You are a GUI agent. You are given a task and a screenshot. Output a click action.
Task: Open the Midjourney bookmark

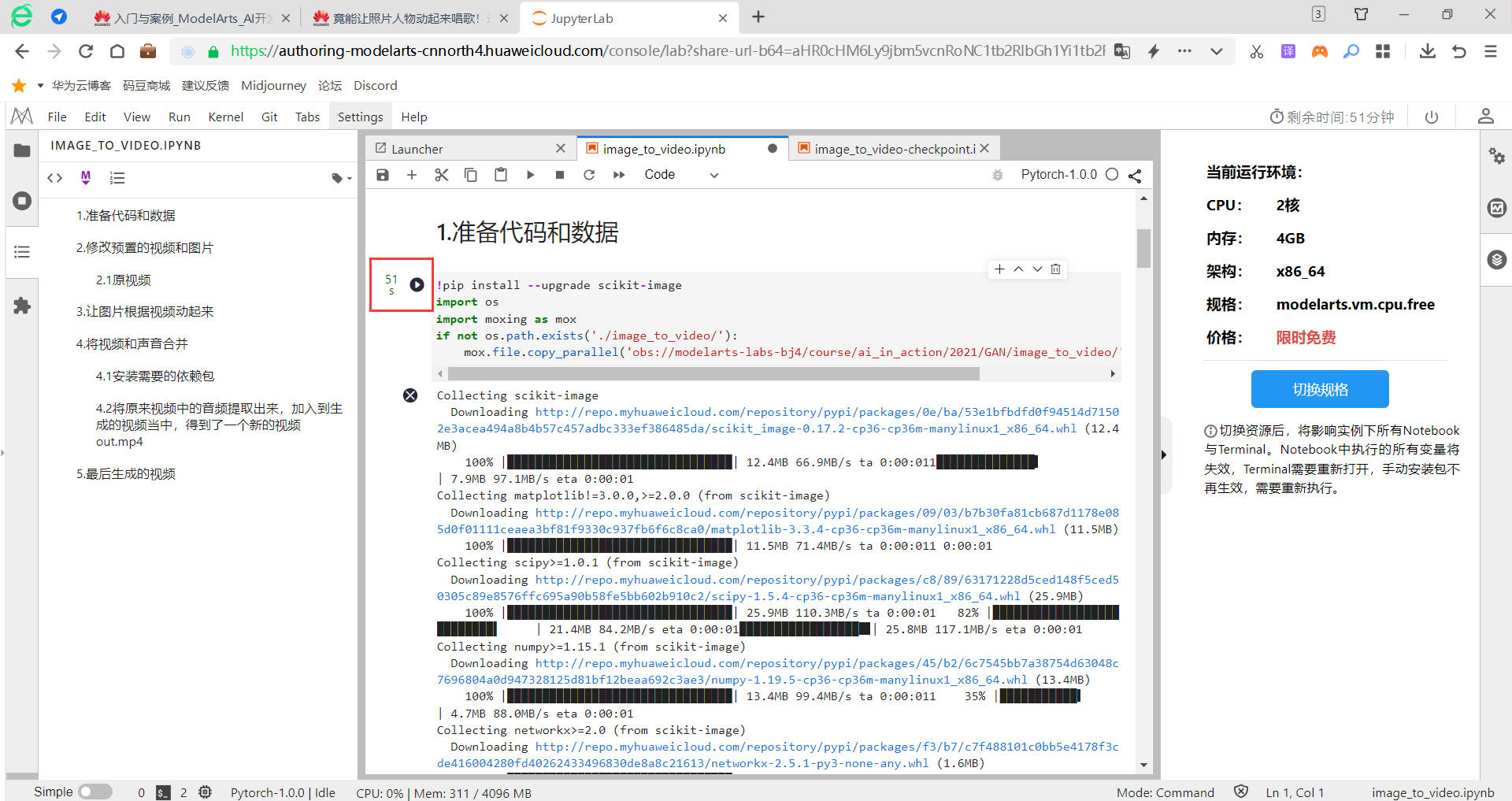[273, 85]
